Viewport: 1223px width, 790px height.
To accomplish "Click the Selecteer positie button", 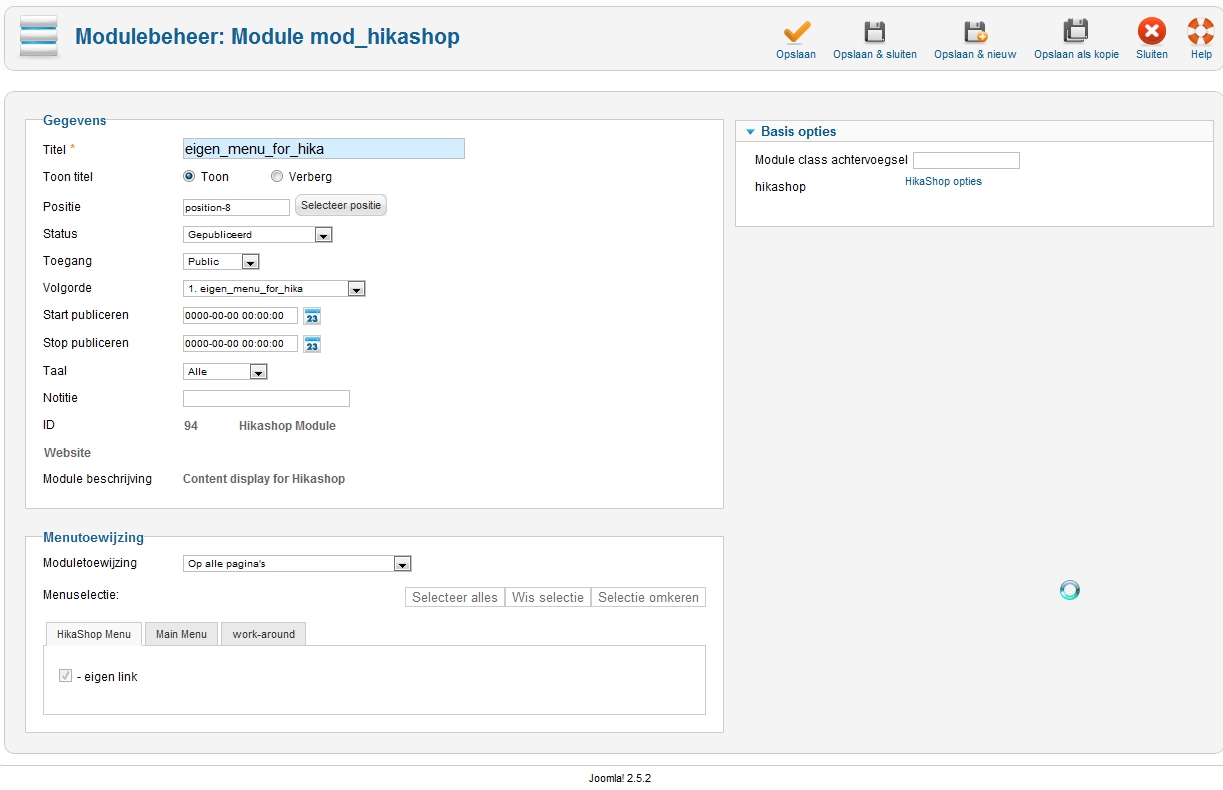I will coord(341,205).
